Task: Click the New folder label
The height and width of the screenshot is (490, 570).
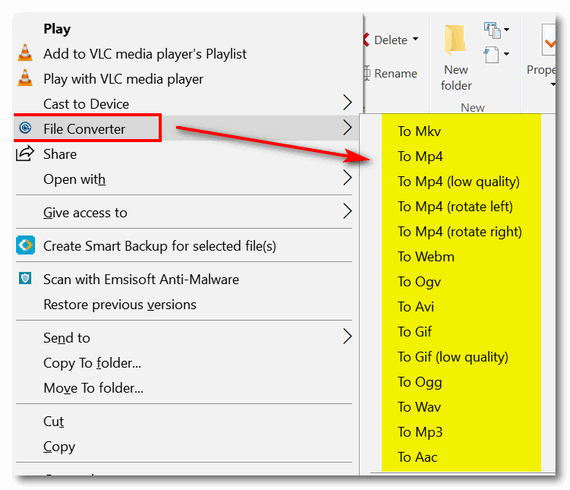Action: 456,77
